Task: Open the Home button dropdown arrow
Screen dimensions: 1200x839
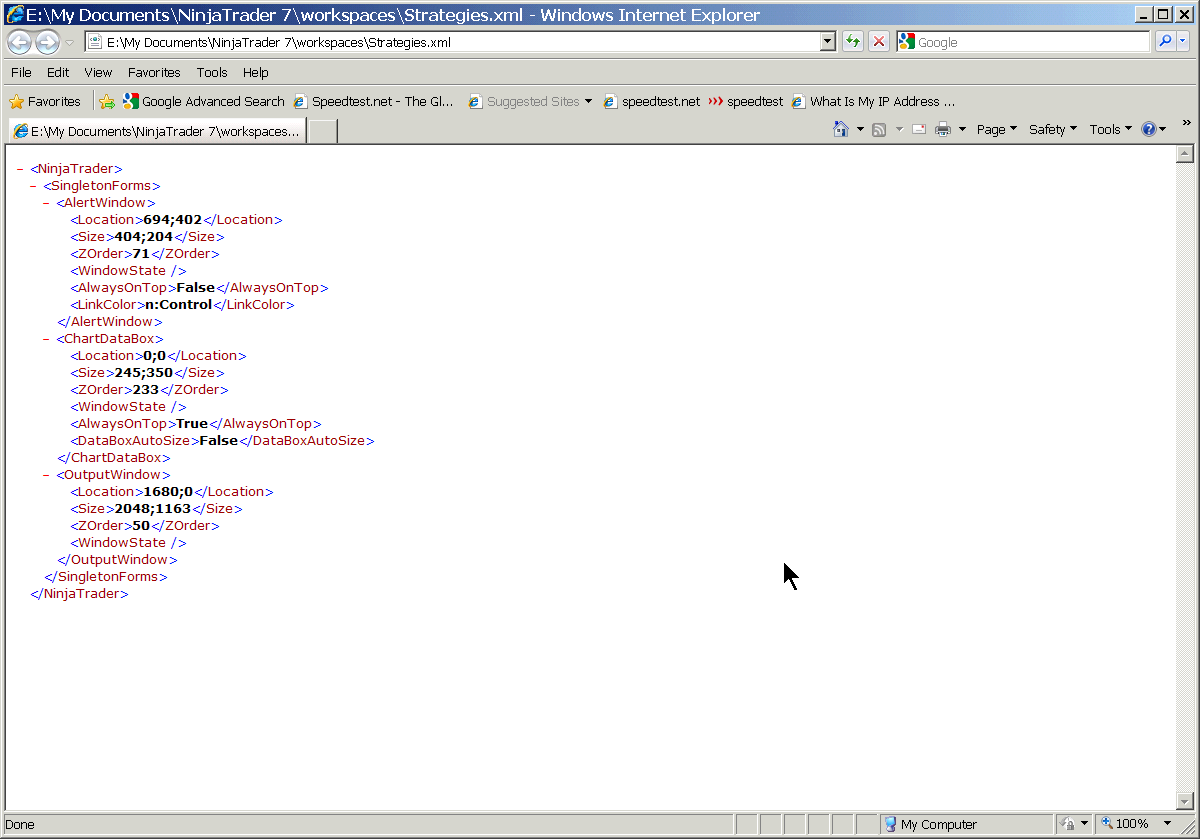Action: tap(860, 129)
